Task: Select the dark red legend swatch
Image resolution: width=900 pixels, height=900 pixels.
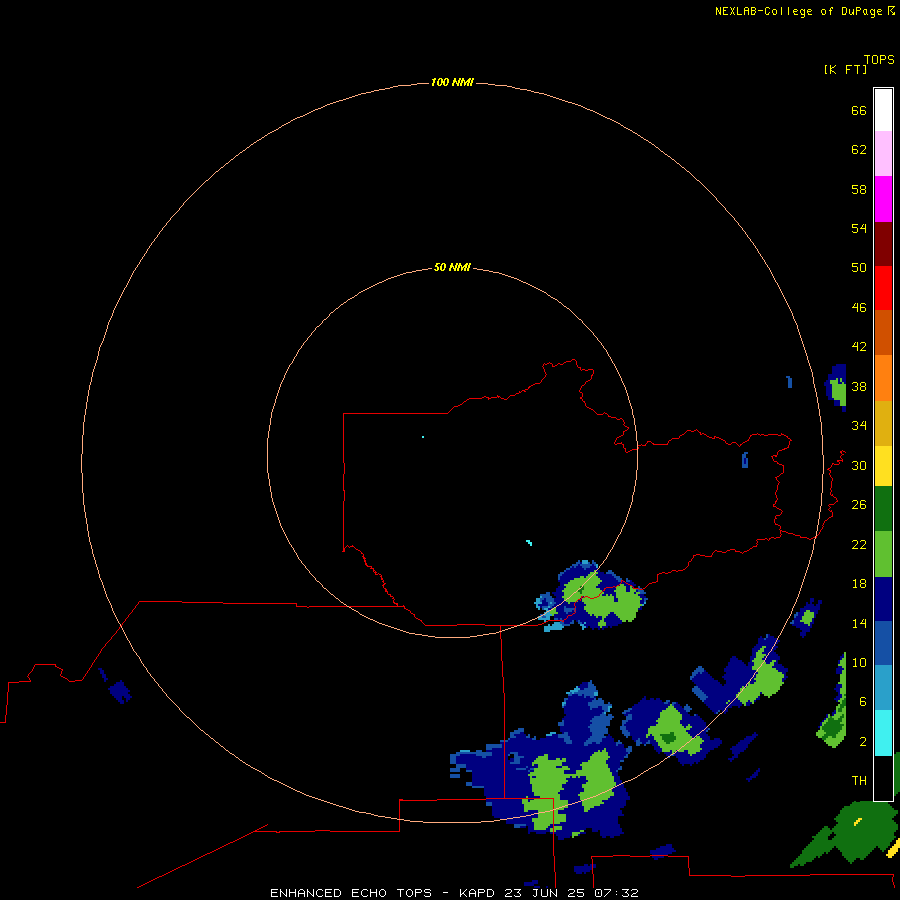Action: [x=883, y=243]
